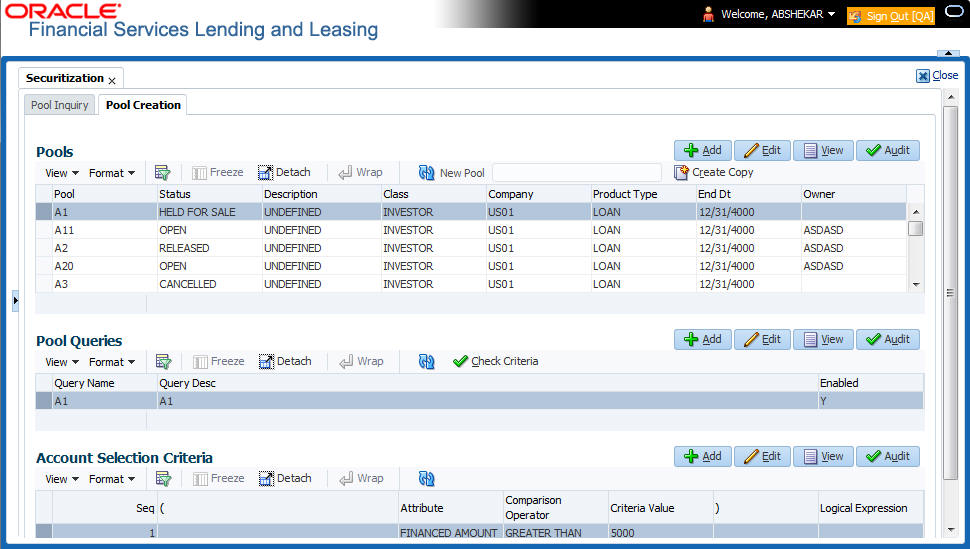Viewport: 970px width, 549px height.
Task: Expand the left side panel arrow
Action: (15, 301)
